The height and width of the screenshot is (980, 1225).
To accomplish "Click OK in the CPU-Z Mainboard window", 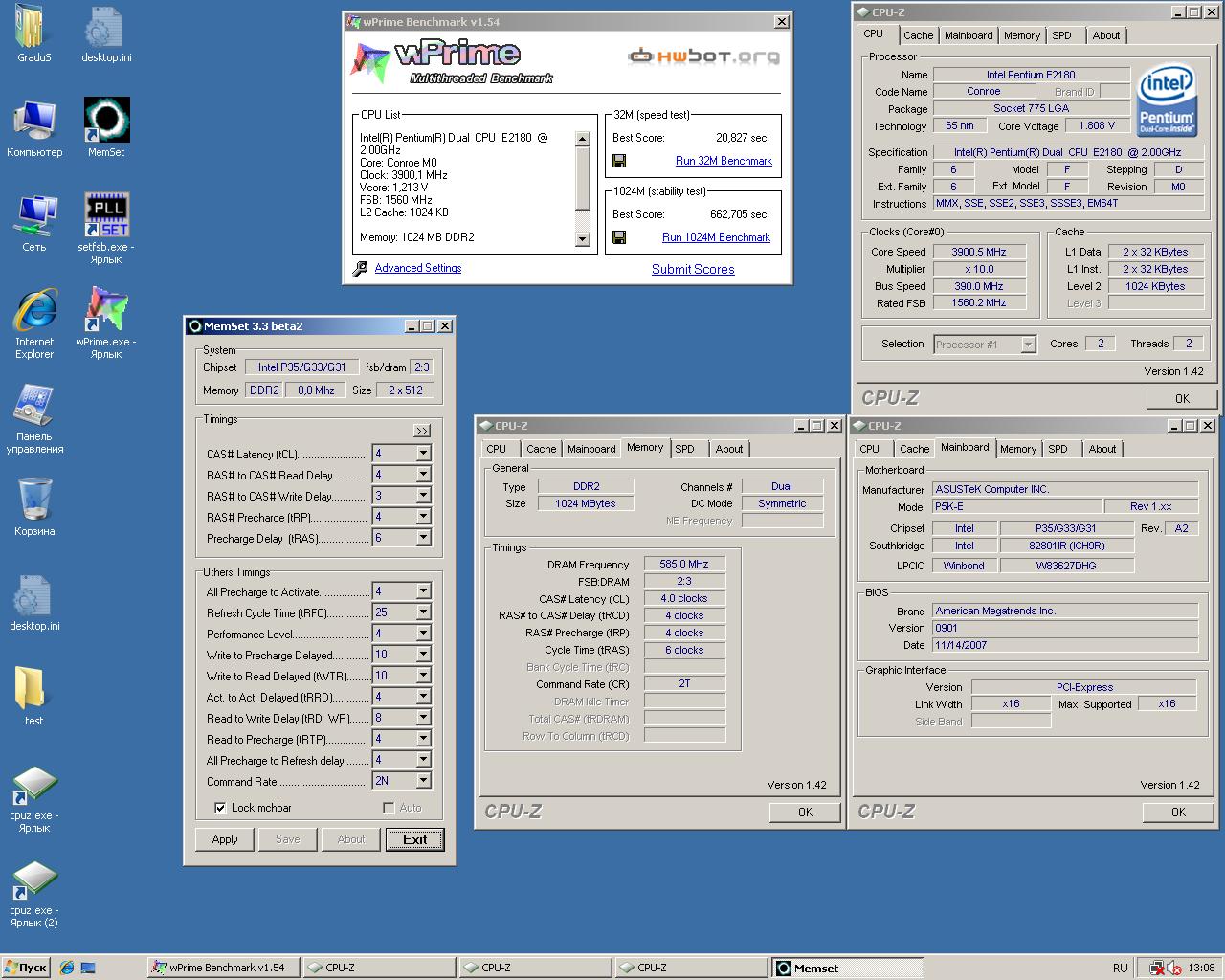I will (x=1178, y=812).
